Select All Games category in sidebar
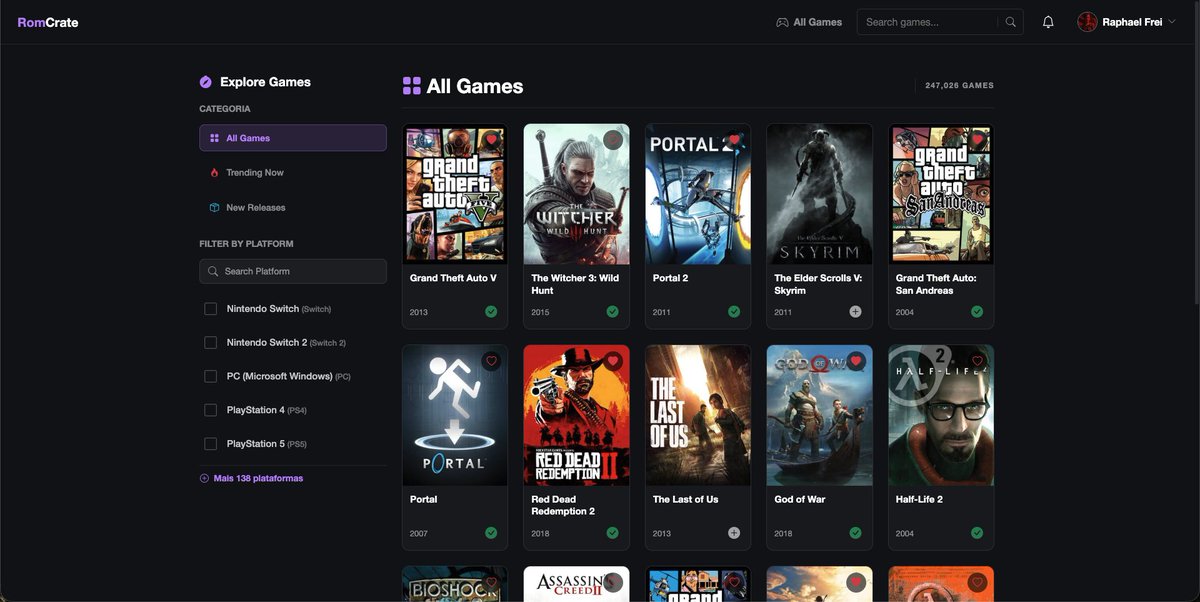 (293, 138)
